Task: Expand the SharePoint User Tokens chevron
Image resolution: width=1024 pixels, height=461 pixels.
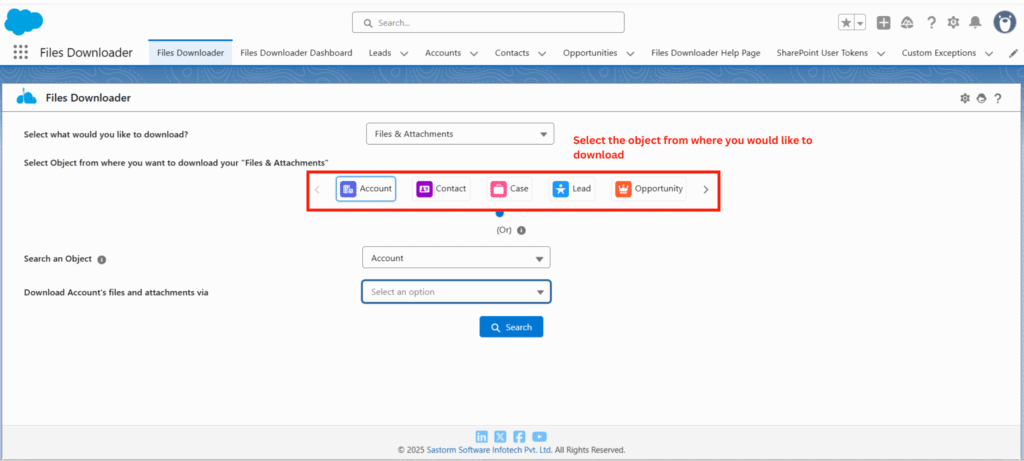Action: coord(881,54)
